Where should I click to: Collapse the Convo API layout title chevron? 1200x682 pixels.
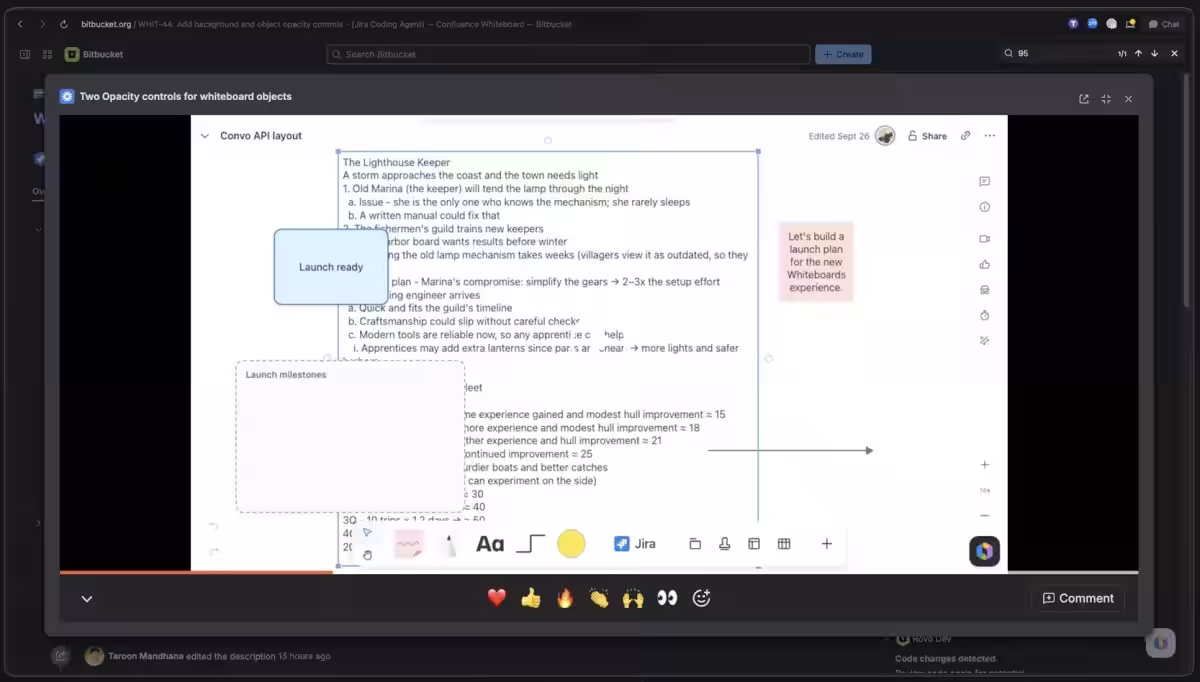click(205, 136)
